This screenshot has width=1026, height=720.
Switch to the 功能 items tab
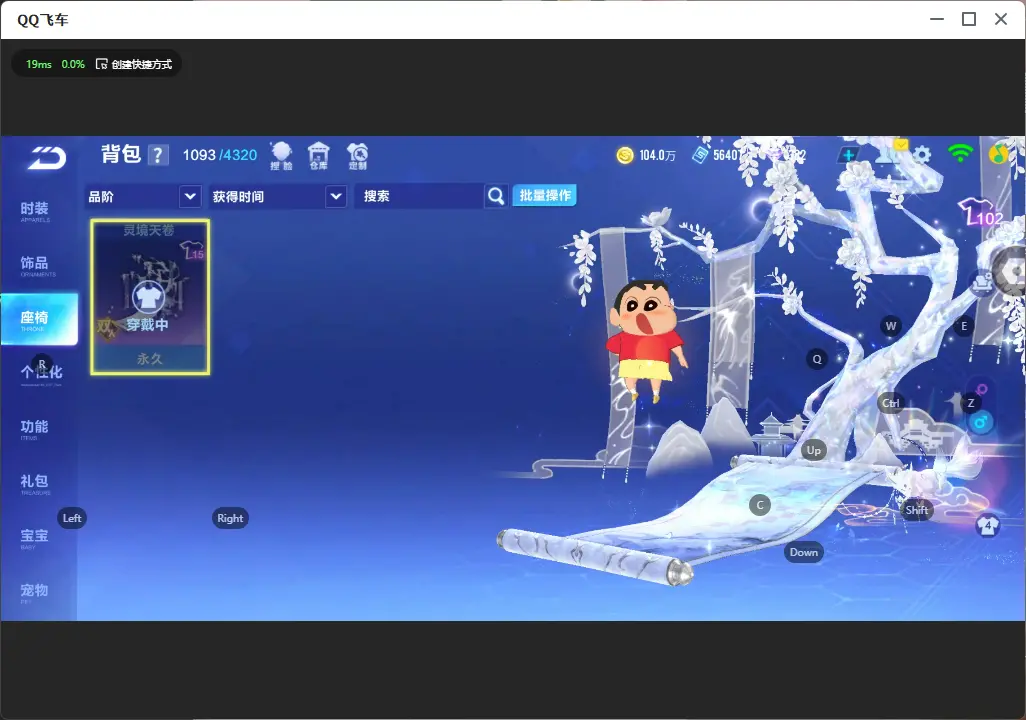(x=35, y=429)
